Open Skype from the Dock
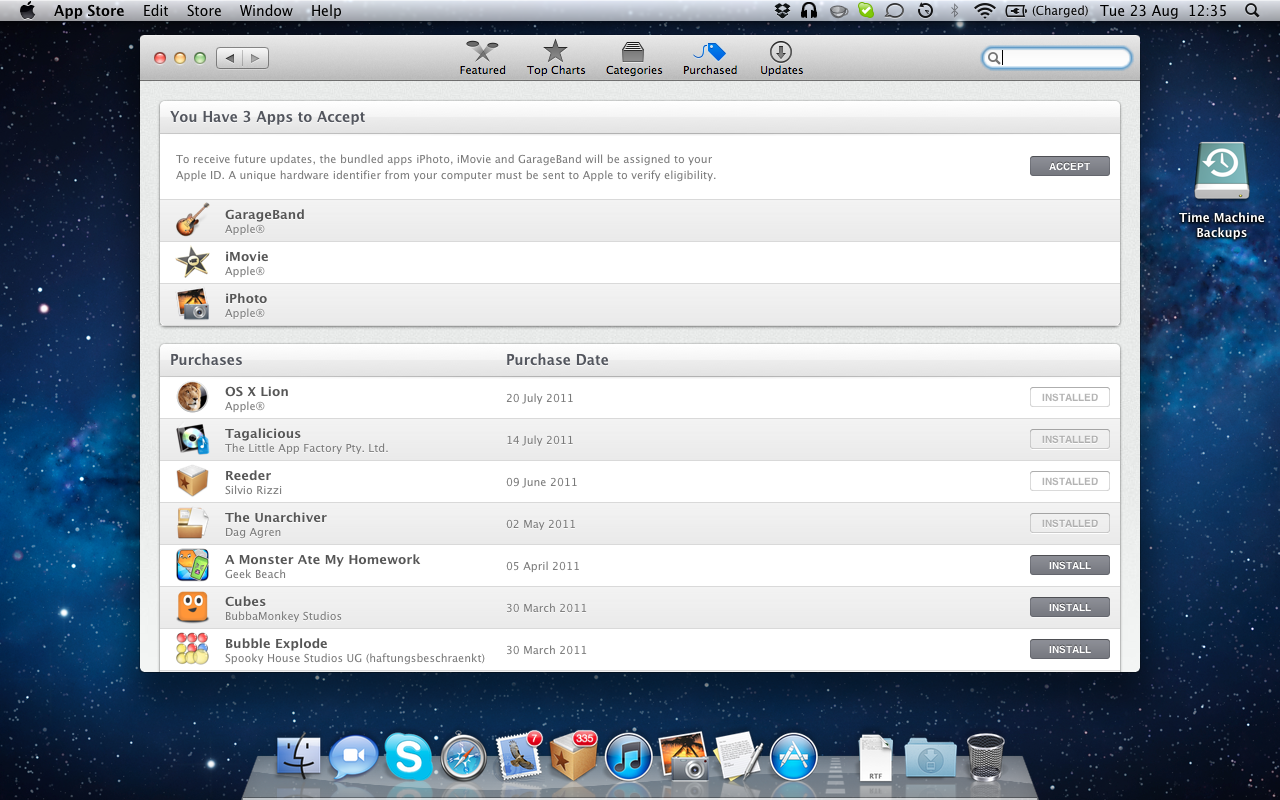The width and height of the screenshot is (1280, 800). 408,757
